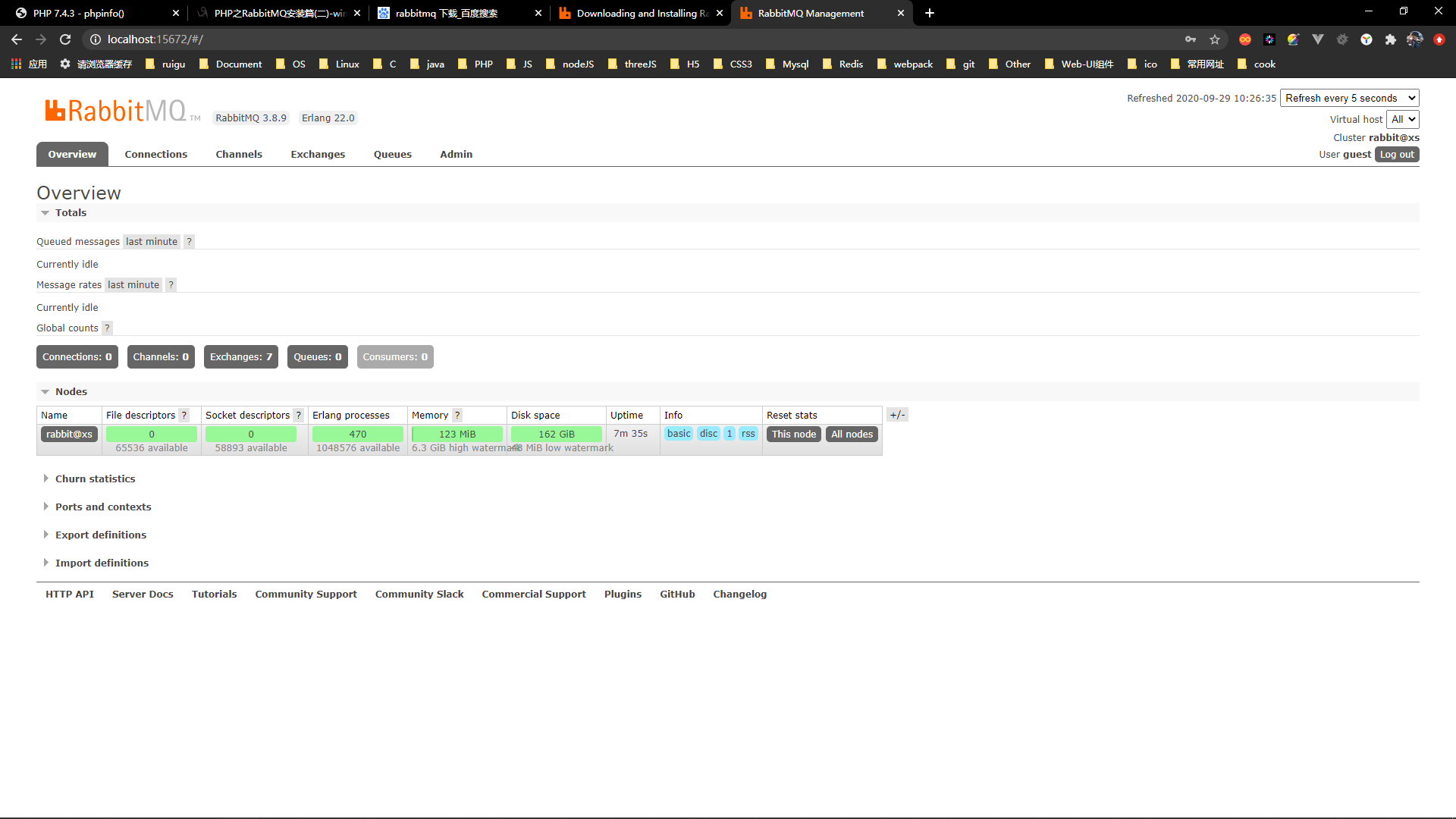This screenshot has height=819, width=1456.
Task: Open the Refresh every 5 seconds dropdown
Action: tap(1350, 98)
